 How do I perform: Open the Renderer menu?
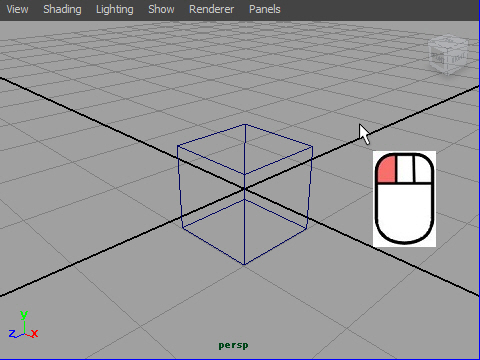(x=212, y=9)
